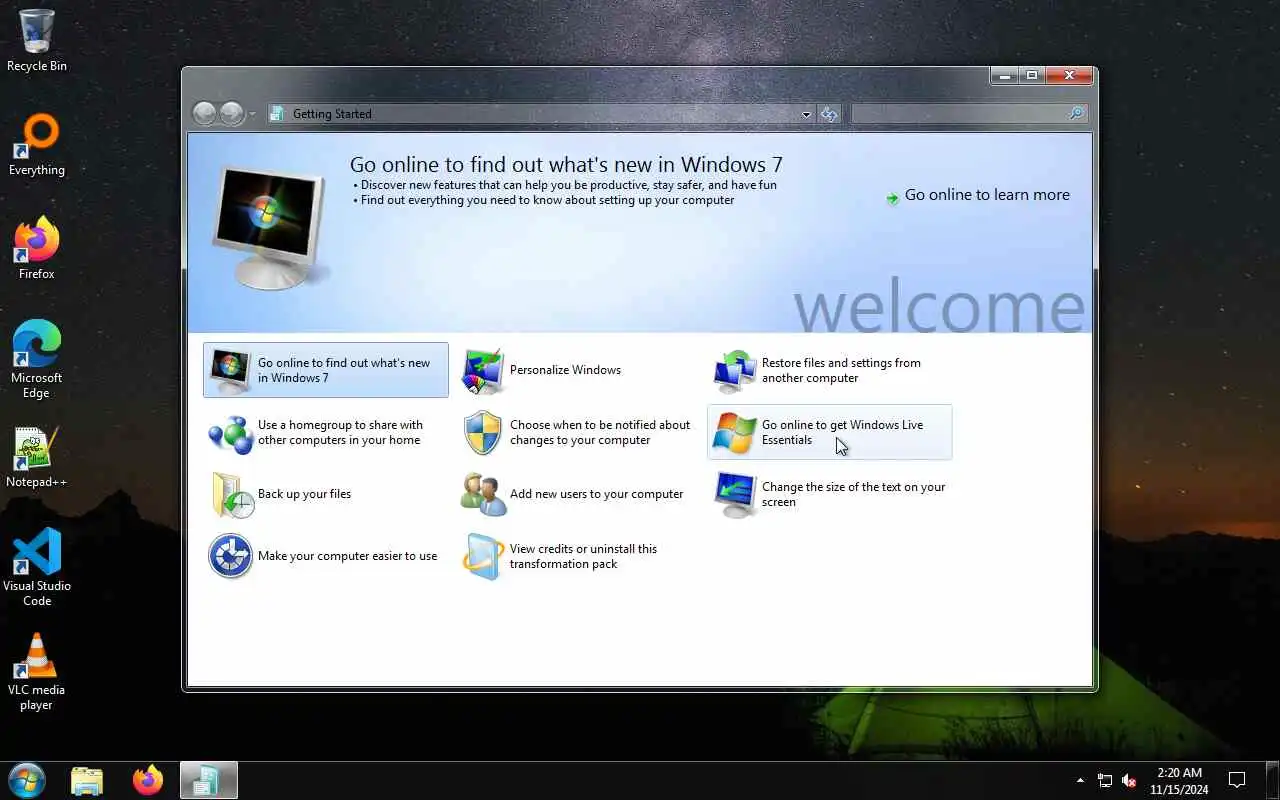Click the muted volume tray icon
The image size is (1280, 800).
point(1129,780)
